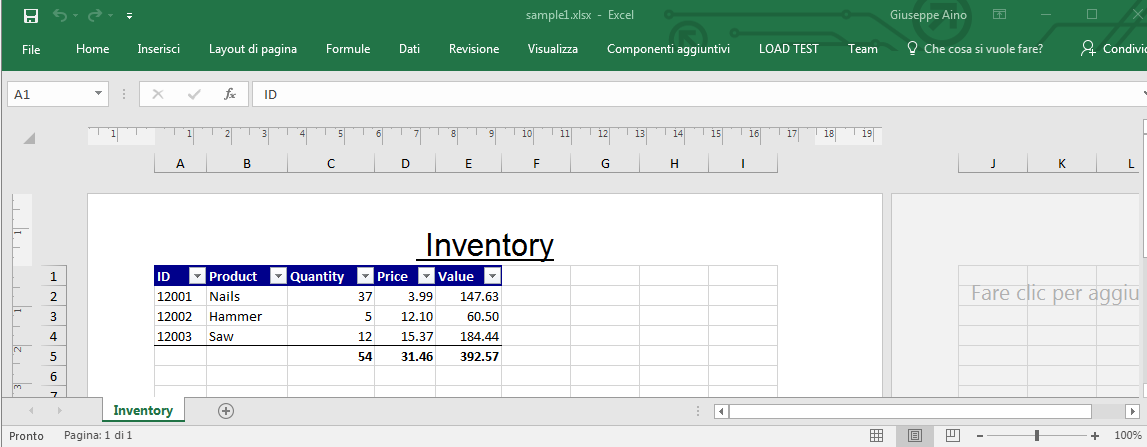Open the Quantity column filter dropdown
The height and width of the screenshot is (447, 1147).
coord(365,276)
